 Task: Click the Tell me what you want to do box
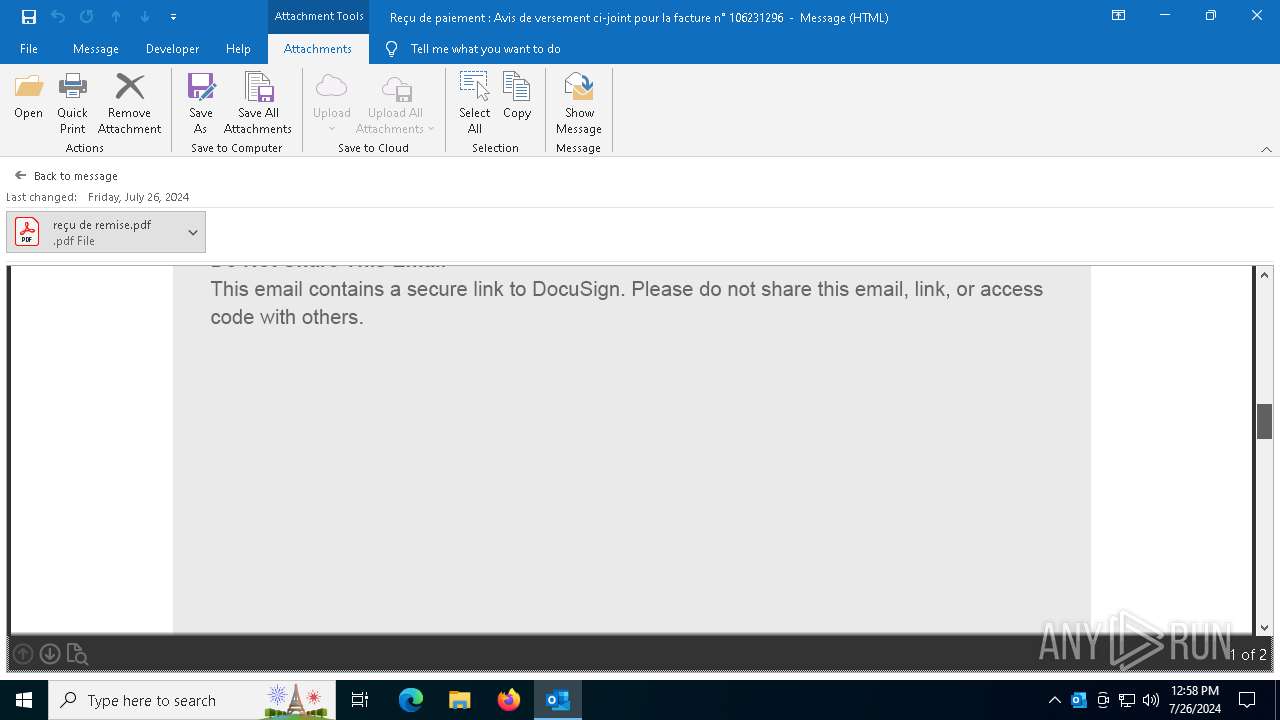(485, 49)
